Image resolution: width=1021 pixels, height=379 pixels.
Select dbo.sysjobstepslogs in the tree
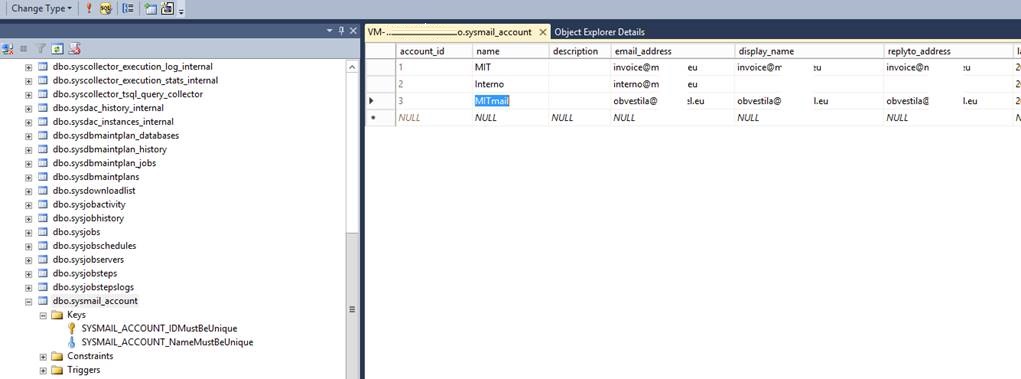(x=93, y=287)
